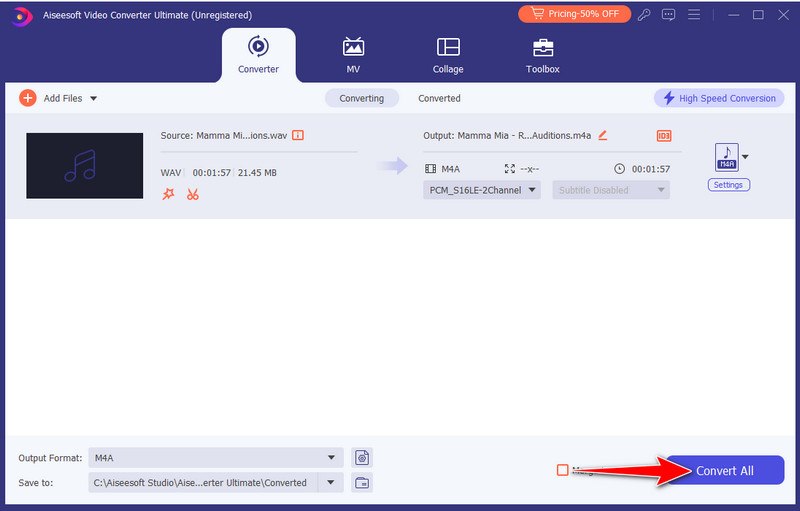Viewport: 800px width, 511px height.
Task: Click the source file info icon
Action: tap(298, 135)
